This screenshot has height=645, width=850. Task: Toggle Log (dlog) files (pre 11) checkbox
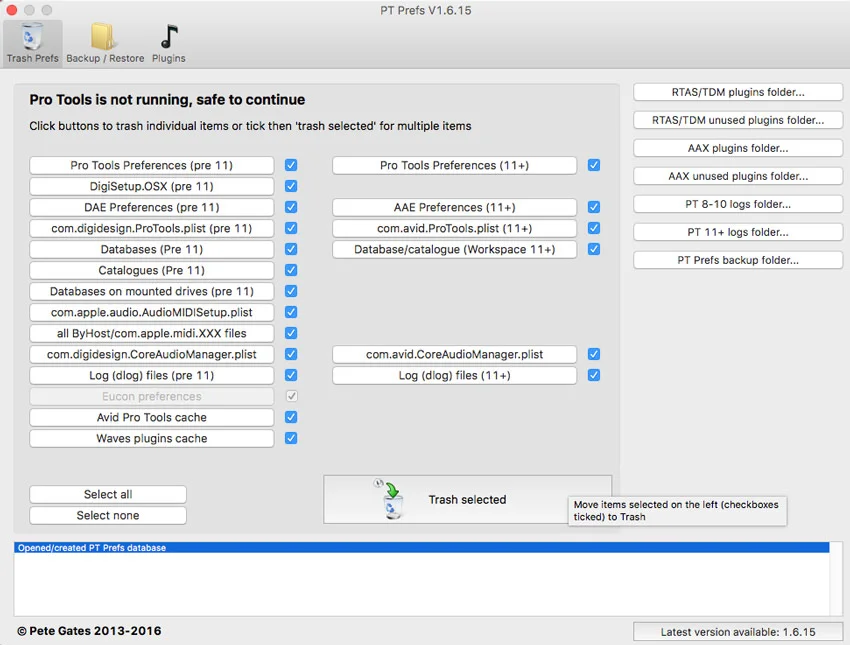coord(291,375)
